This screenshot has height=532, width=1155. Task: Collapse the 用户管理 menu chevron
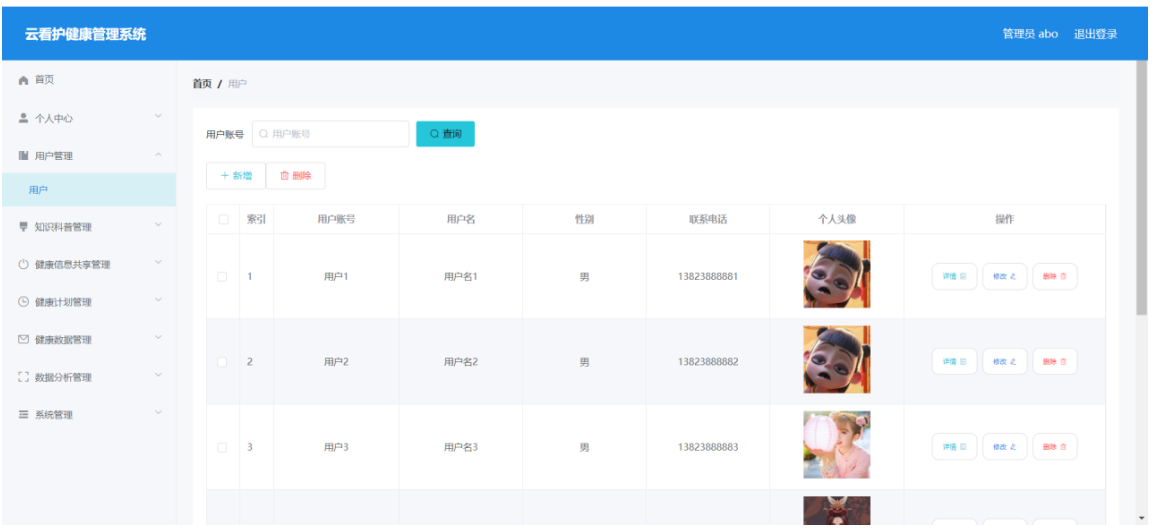pyautogui.click(x=158, y=155)
